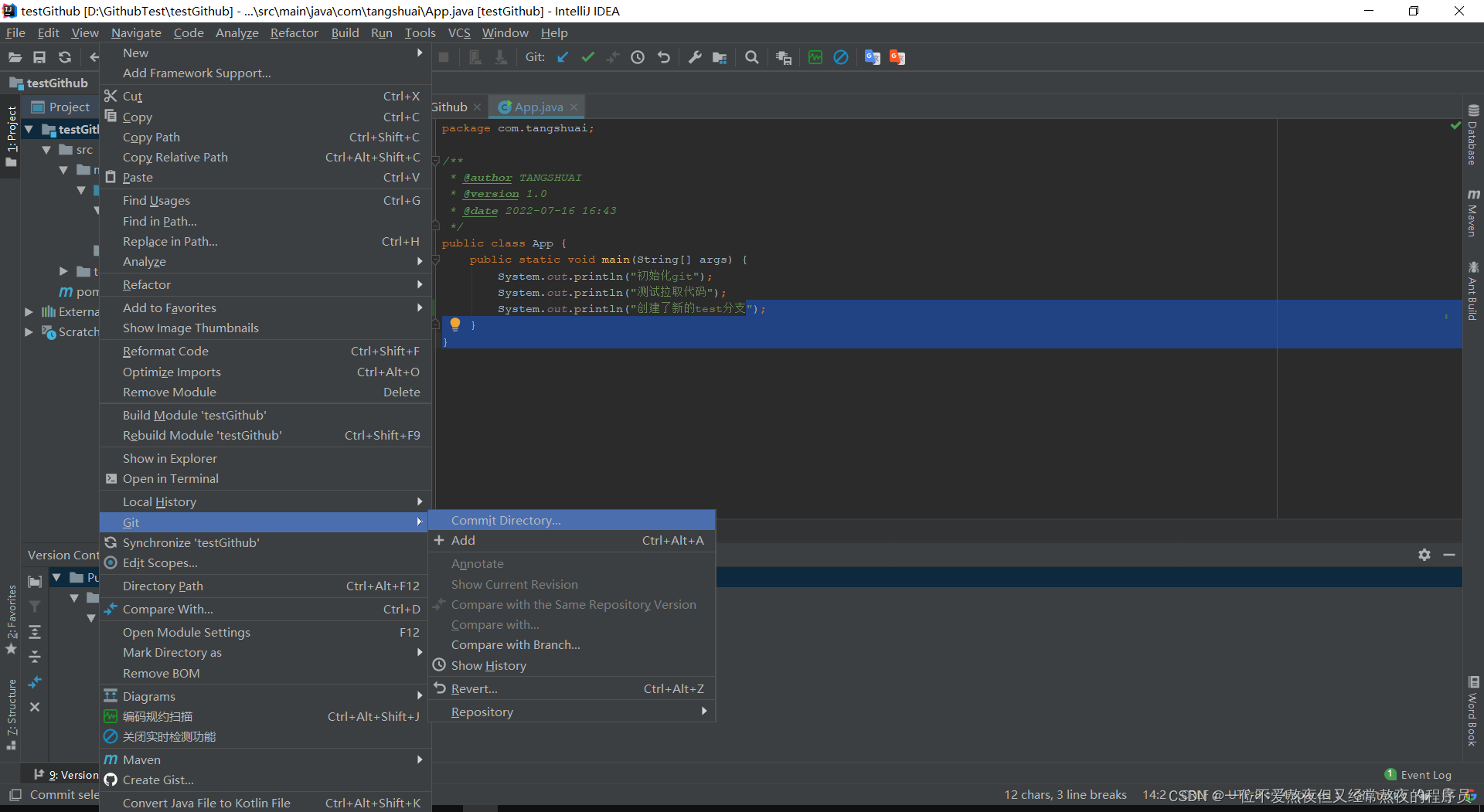Switch to the App.java editor tab
Image resolution: width=1484 pixels, height=812 pixels.
click(538, 107)
